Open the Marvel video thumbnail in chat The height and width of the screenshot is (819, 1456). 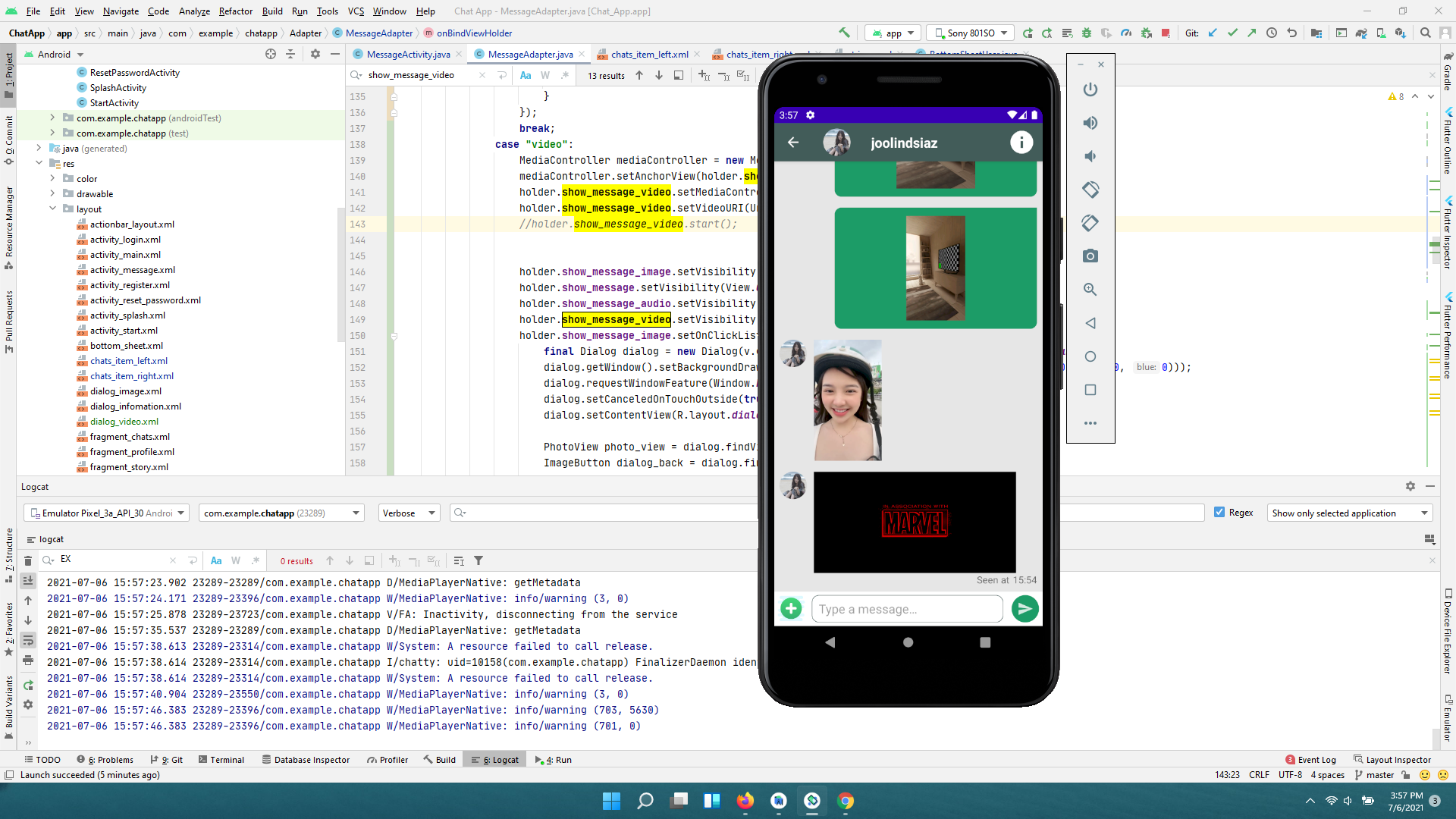[915, 522]
